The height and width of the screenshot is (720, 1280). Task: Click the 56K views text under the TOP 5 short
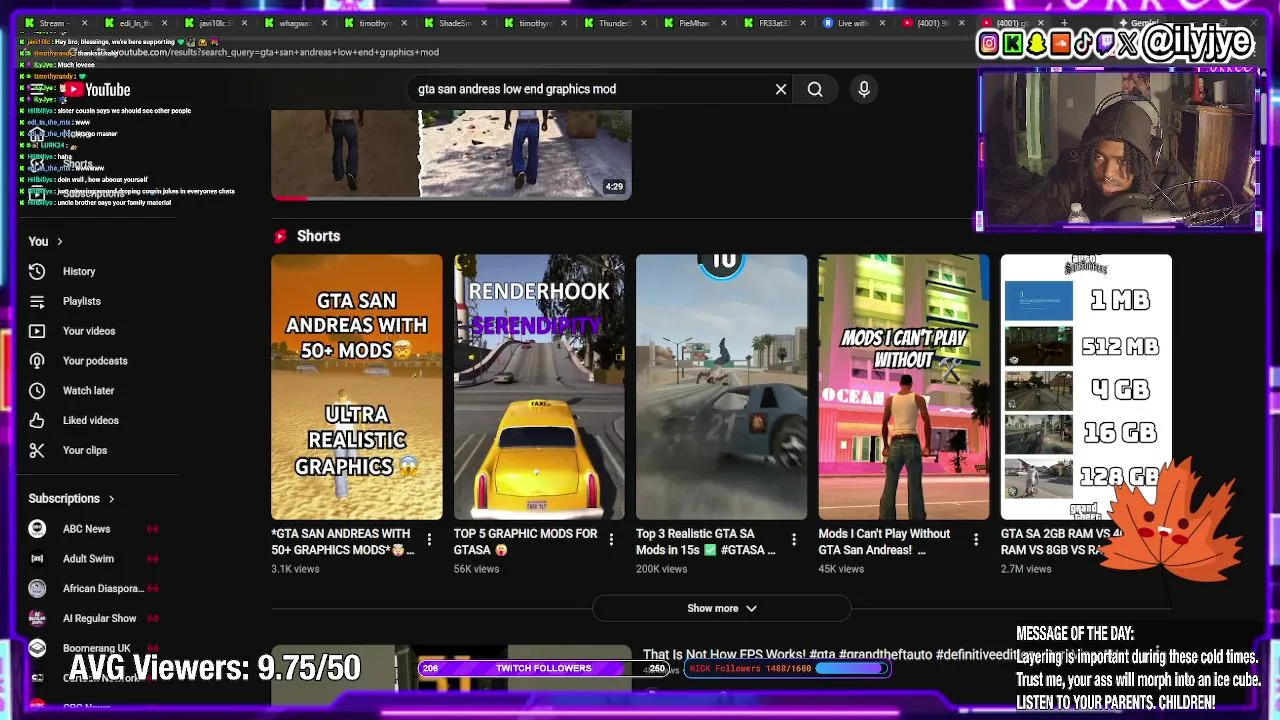(x=476, y=569)
